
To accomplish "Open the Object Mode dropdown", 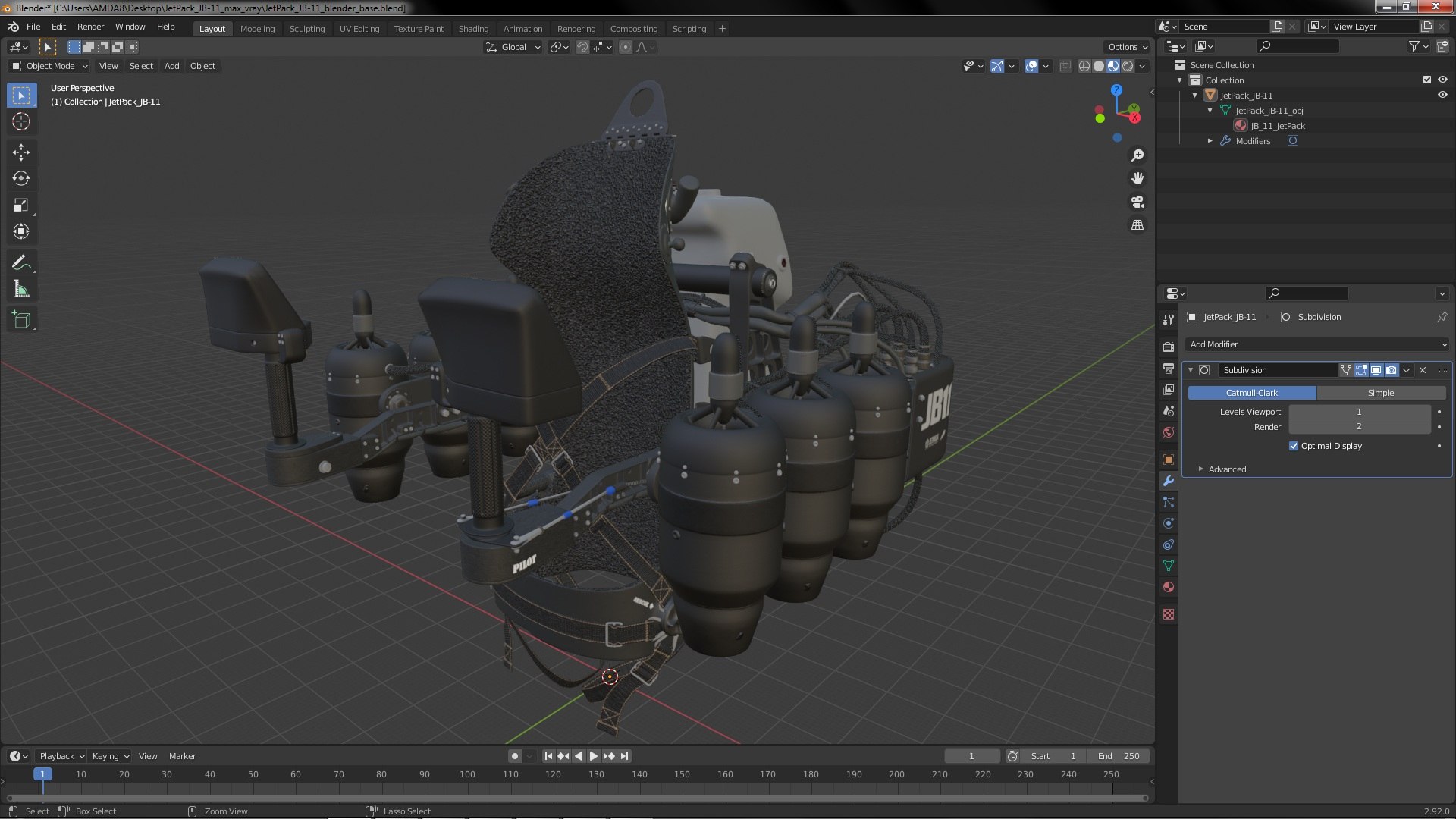I will pyautogui.click(x=50, y=66).
